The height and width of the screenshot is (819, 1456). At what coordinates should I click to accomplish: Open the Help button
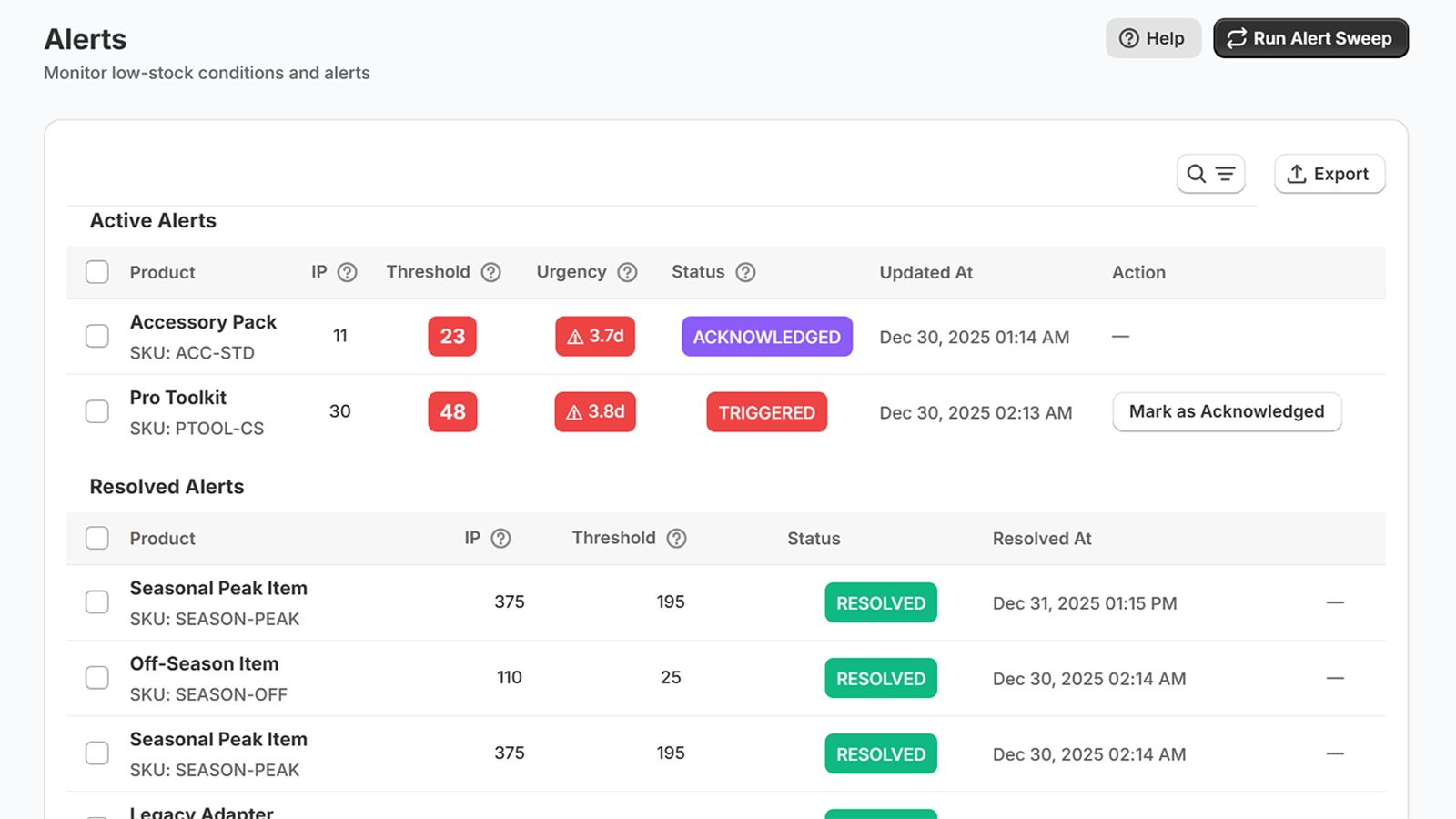[x=1153, y=38]
